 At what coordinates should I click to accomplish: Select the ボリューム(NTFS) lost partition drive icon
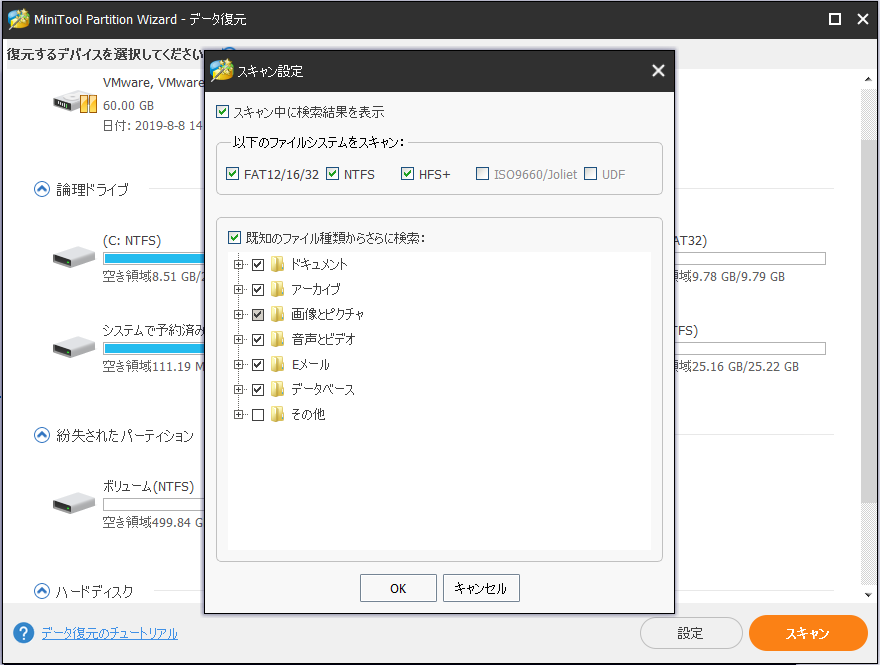(x=74, y=503)
